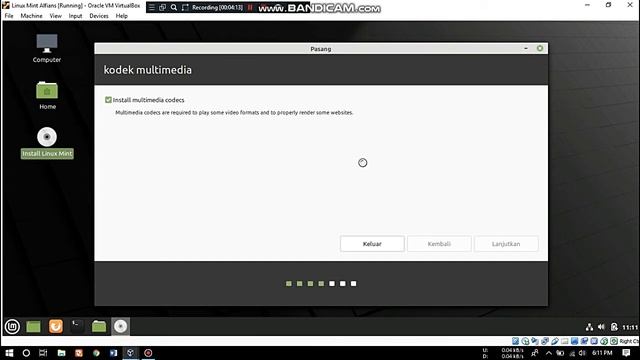Click the Mint panel clock 11:11

click(x=630, y=327)
